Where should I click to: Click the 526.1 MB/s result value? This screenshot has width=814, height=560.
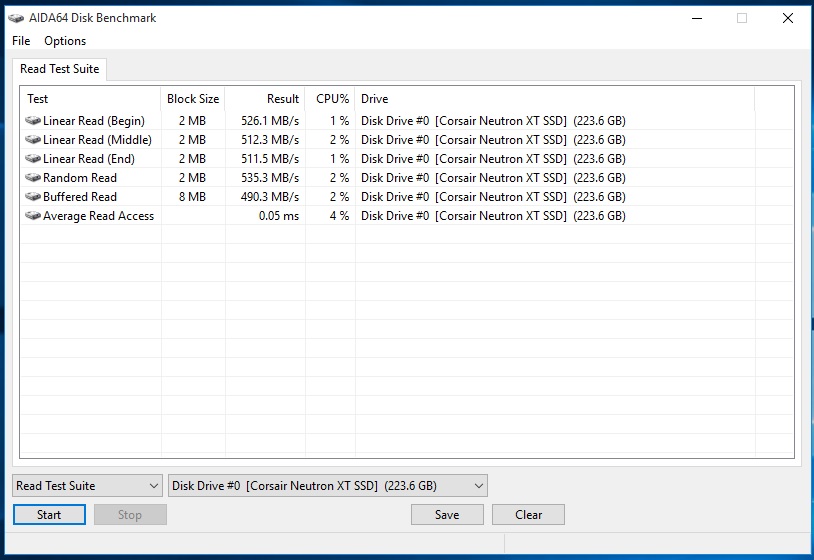coord(270,121)
